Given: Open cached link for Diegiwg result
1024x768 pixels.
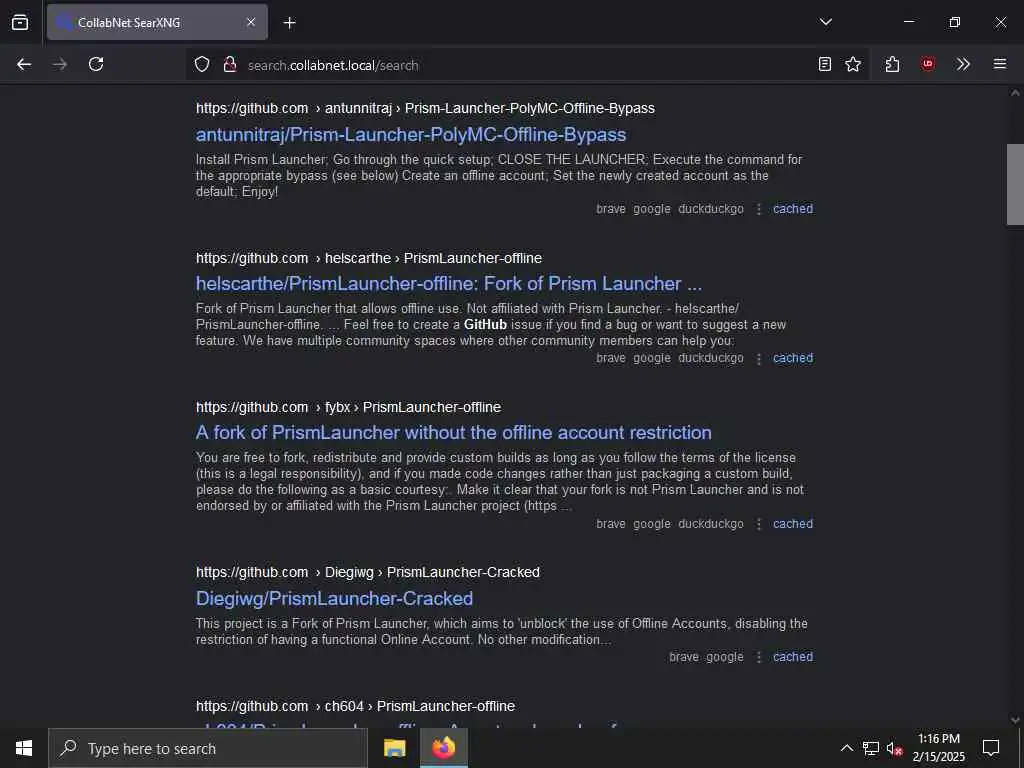Looking at the screenshot, I should [793, 657].
